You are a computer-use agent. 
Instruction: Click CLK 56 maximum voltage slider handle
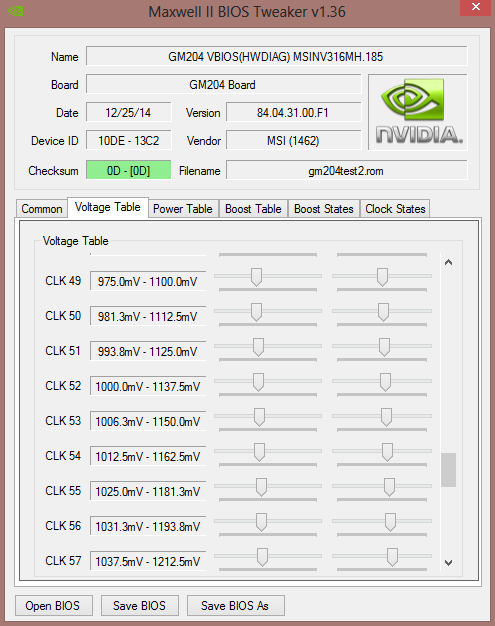(x=390, y=522)
